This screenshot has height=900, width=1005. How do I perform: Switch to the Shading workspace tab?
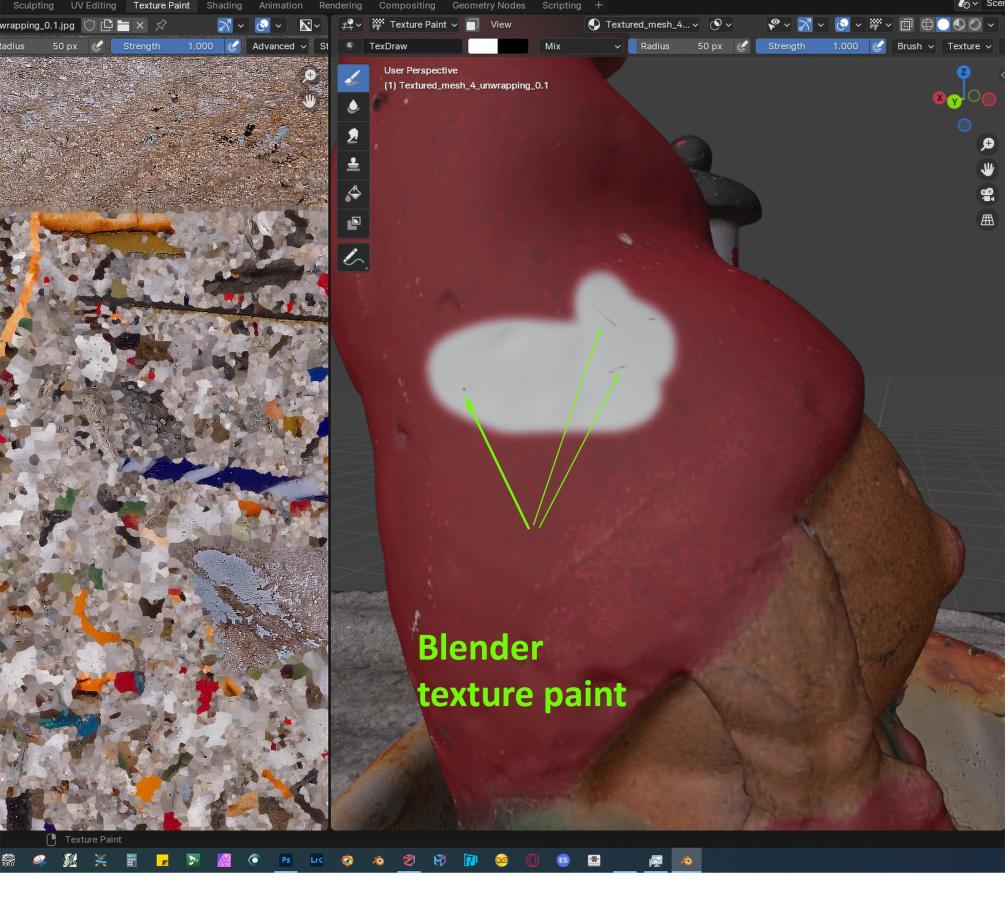pyautogui.click(x=224, y=6)
